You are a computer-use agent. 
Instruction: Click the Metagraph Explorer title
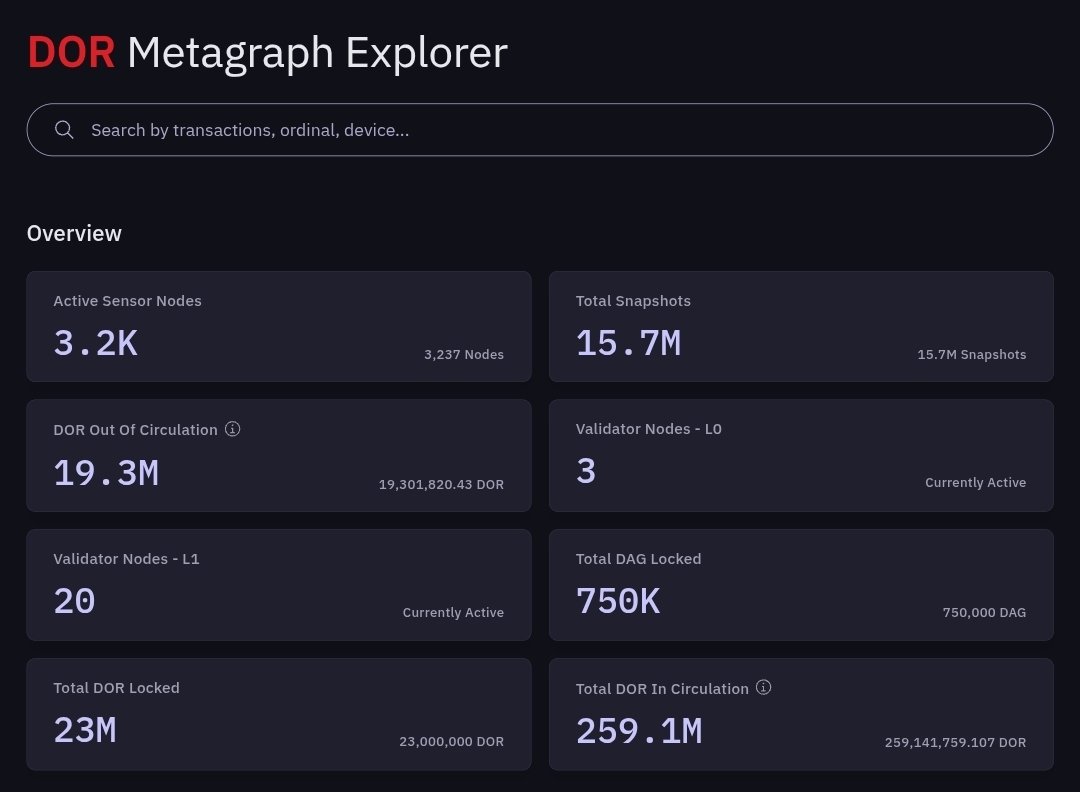coord(318,53)
